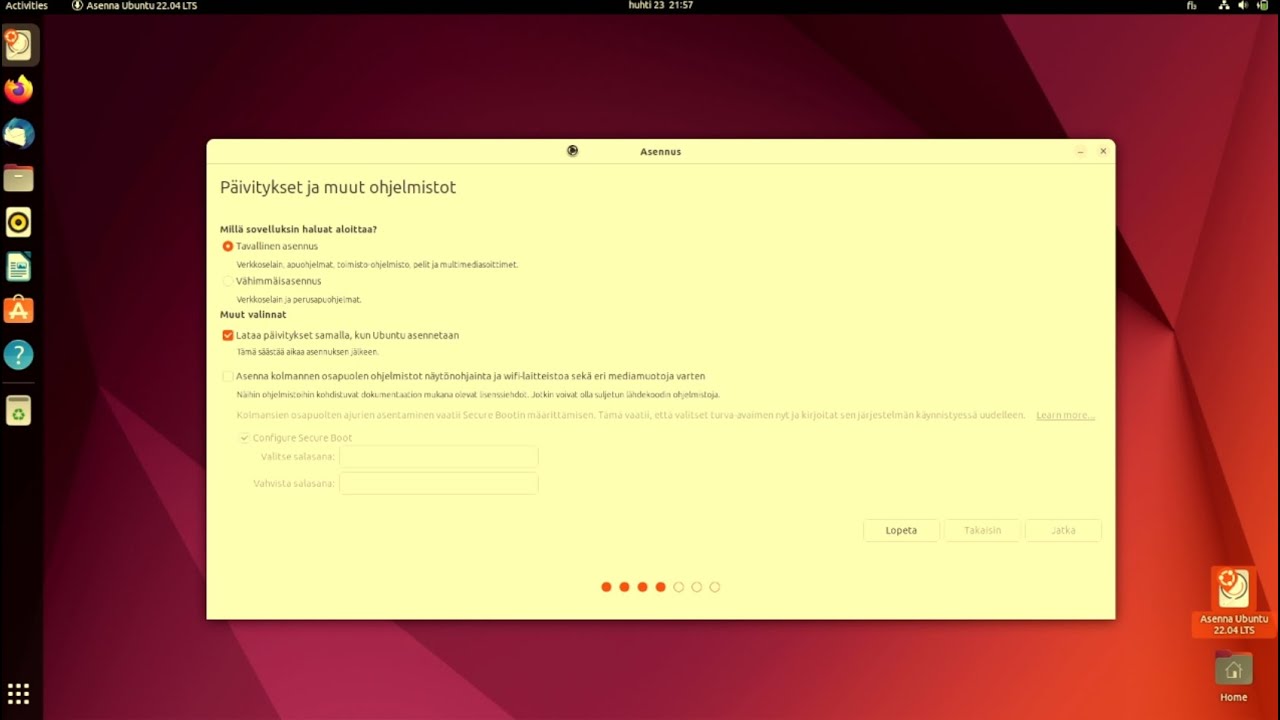Open the battery status icon
Image resolution: width=1280 pixels, height=720 pixels.
[1262, 6]
